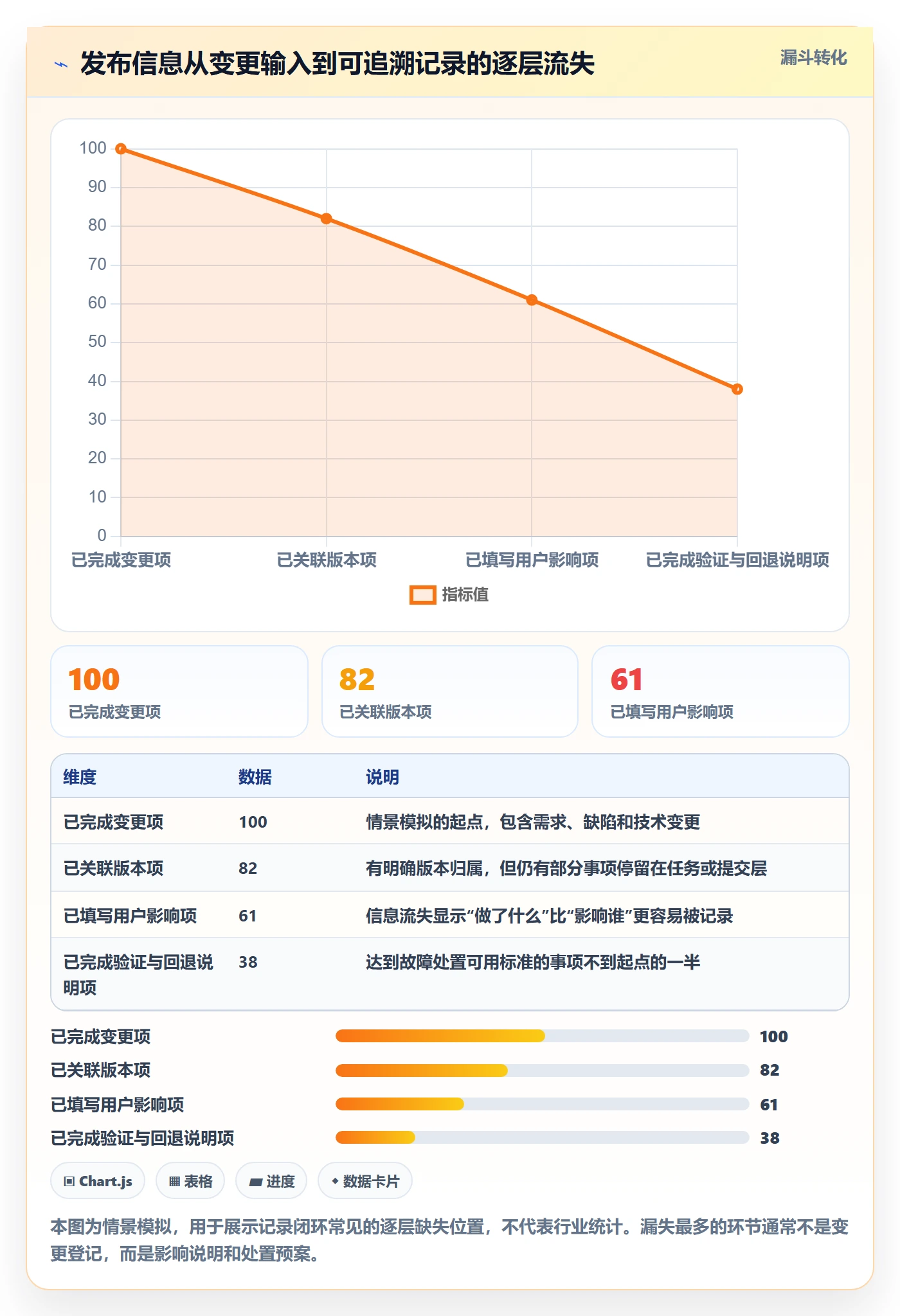Click the 漏斗转化 label in header

pyautogui.click(x=813, y=58)
